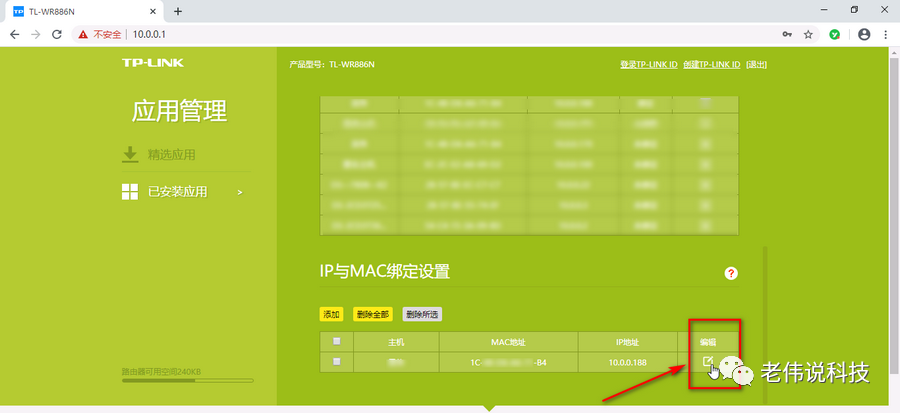Click the 精选应用 download icon

[x=130, y=154]
